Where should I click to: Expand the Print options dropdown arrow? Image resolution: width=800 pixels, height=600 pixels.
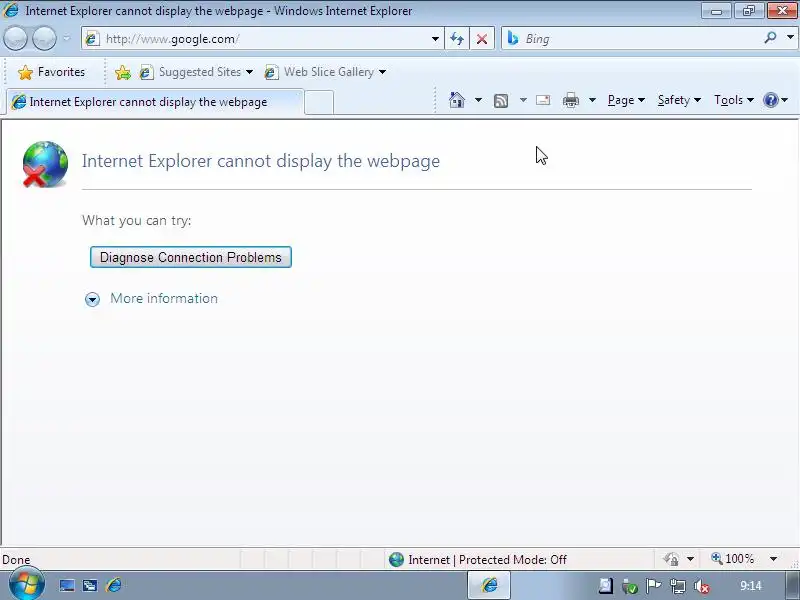[x=592, y=100]
